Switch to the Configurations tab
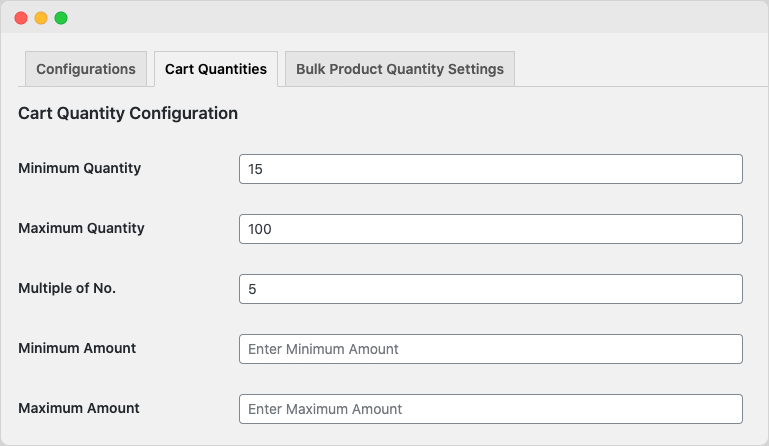This screenshot has width=769, height=446. pyautogui.click(x=86, y=69)
